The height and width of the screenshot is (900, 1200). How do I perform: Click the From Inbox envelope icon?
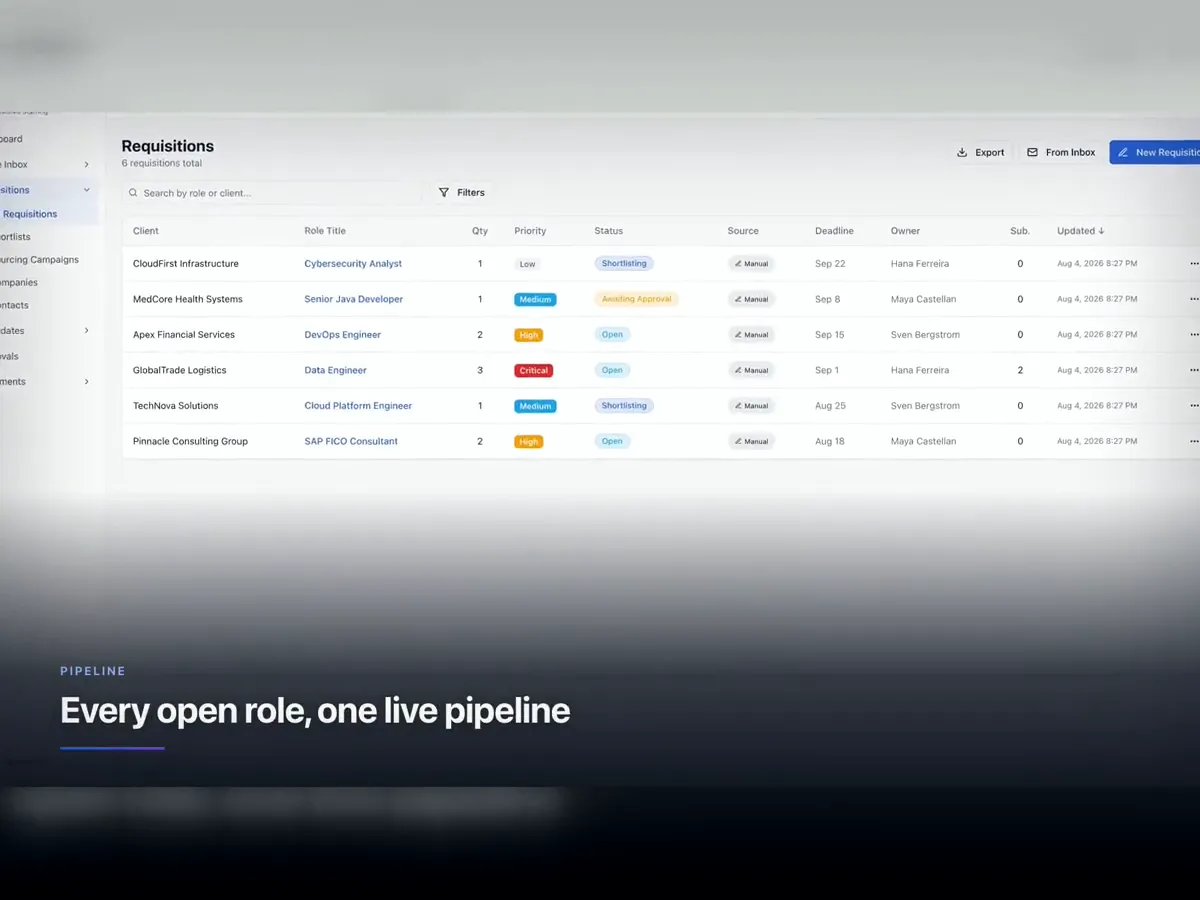pos(1032,152)
